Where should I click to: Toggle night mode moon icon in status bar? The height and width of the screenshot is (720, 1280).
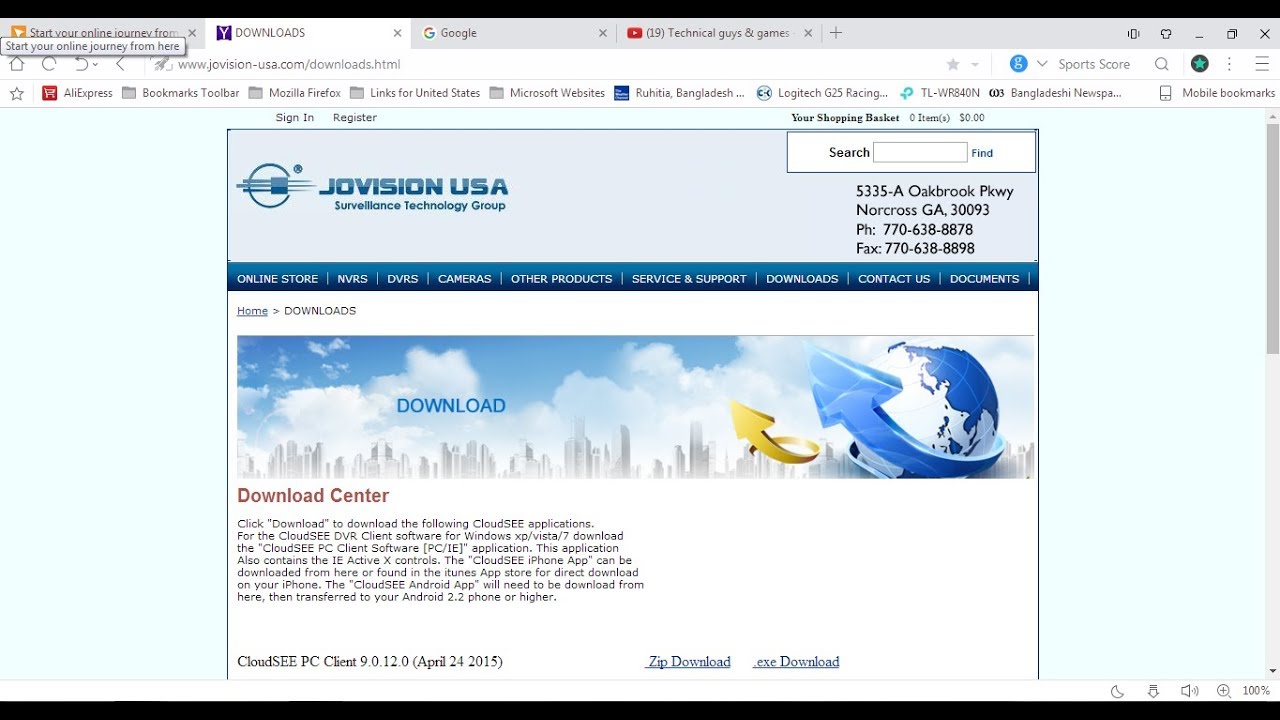point(1118,691)
